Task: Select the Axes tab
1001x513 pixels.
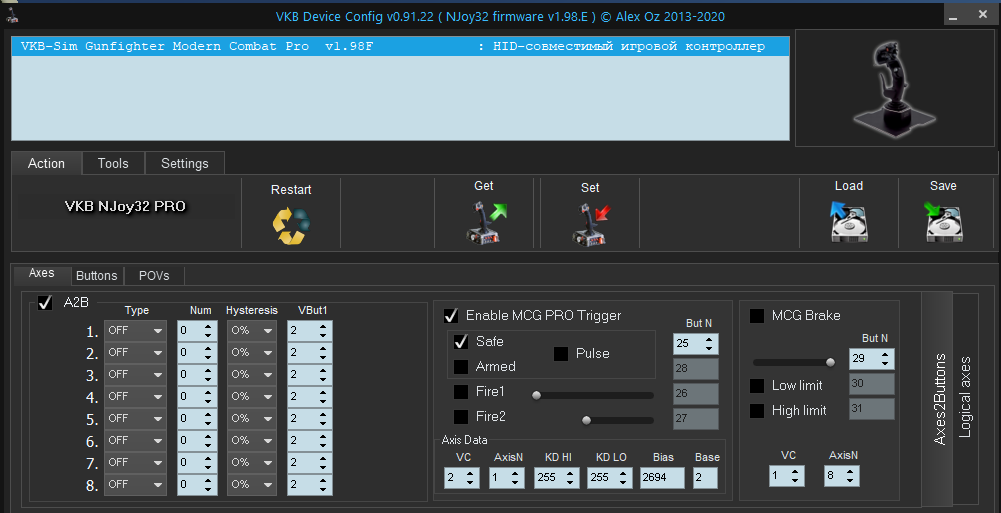Action: pos(41,273)
